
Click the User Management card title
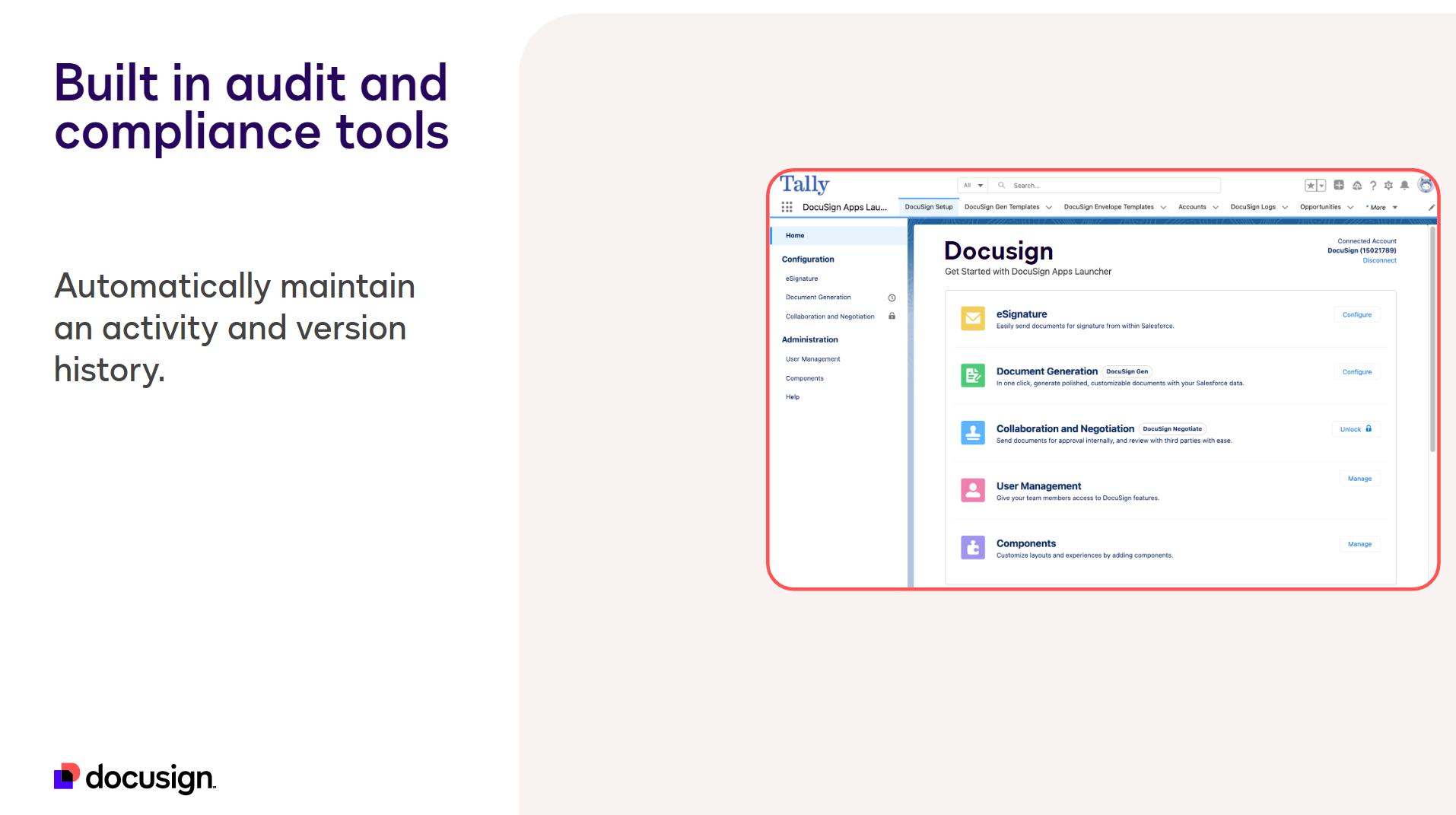point(1038,486)
